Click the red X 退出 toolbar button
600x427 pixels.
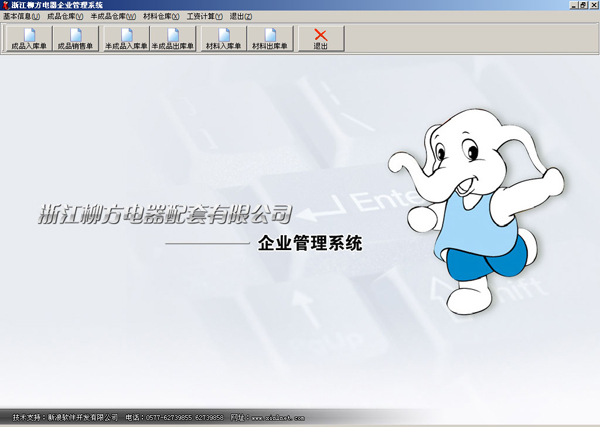click(321, 39)
